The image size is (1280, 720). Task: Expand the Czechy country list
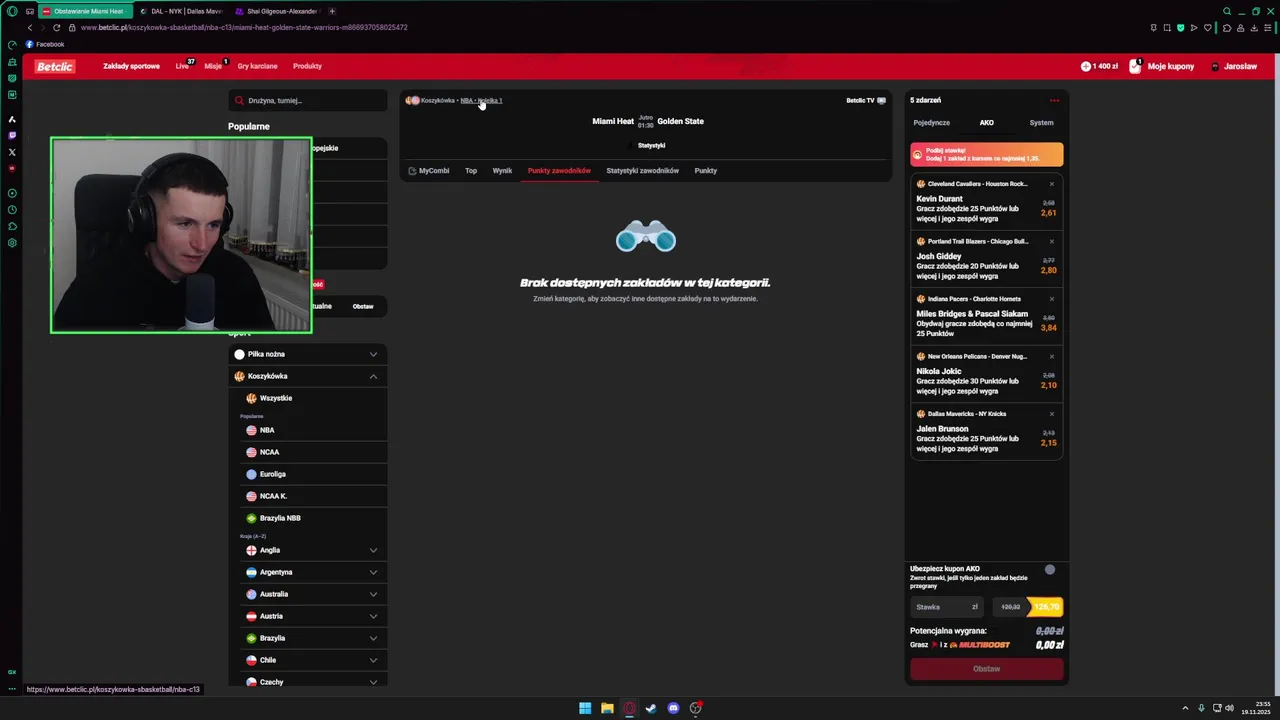[x=373, y=682]
